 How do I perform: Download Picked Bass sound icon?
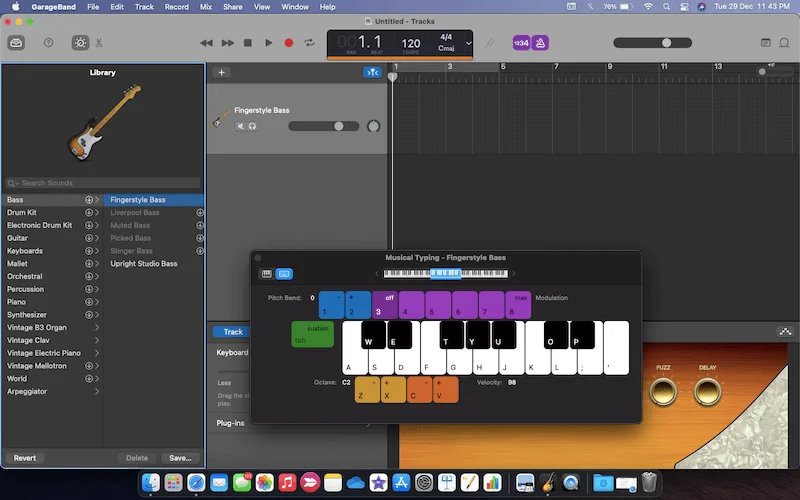pyautogui.click(x=199, y=238)
